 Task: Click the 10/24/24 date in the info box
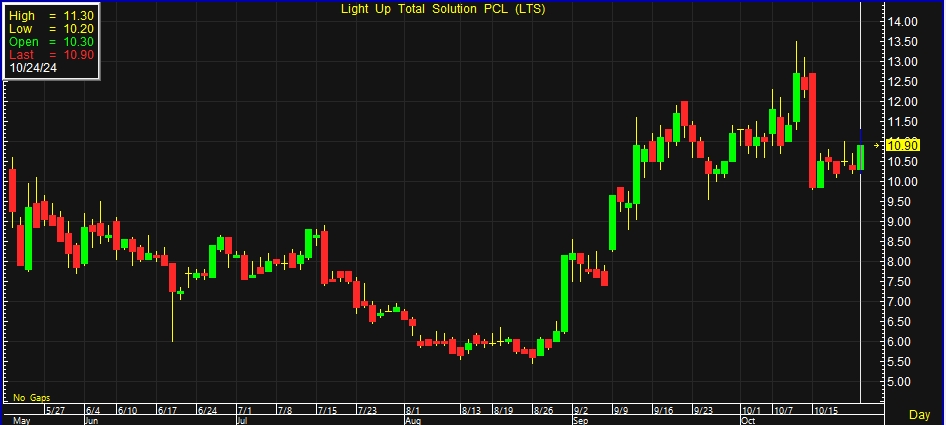coord(36,69)
